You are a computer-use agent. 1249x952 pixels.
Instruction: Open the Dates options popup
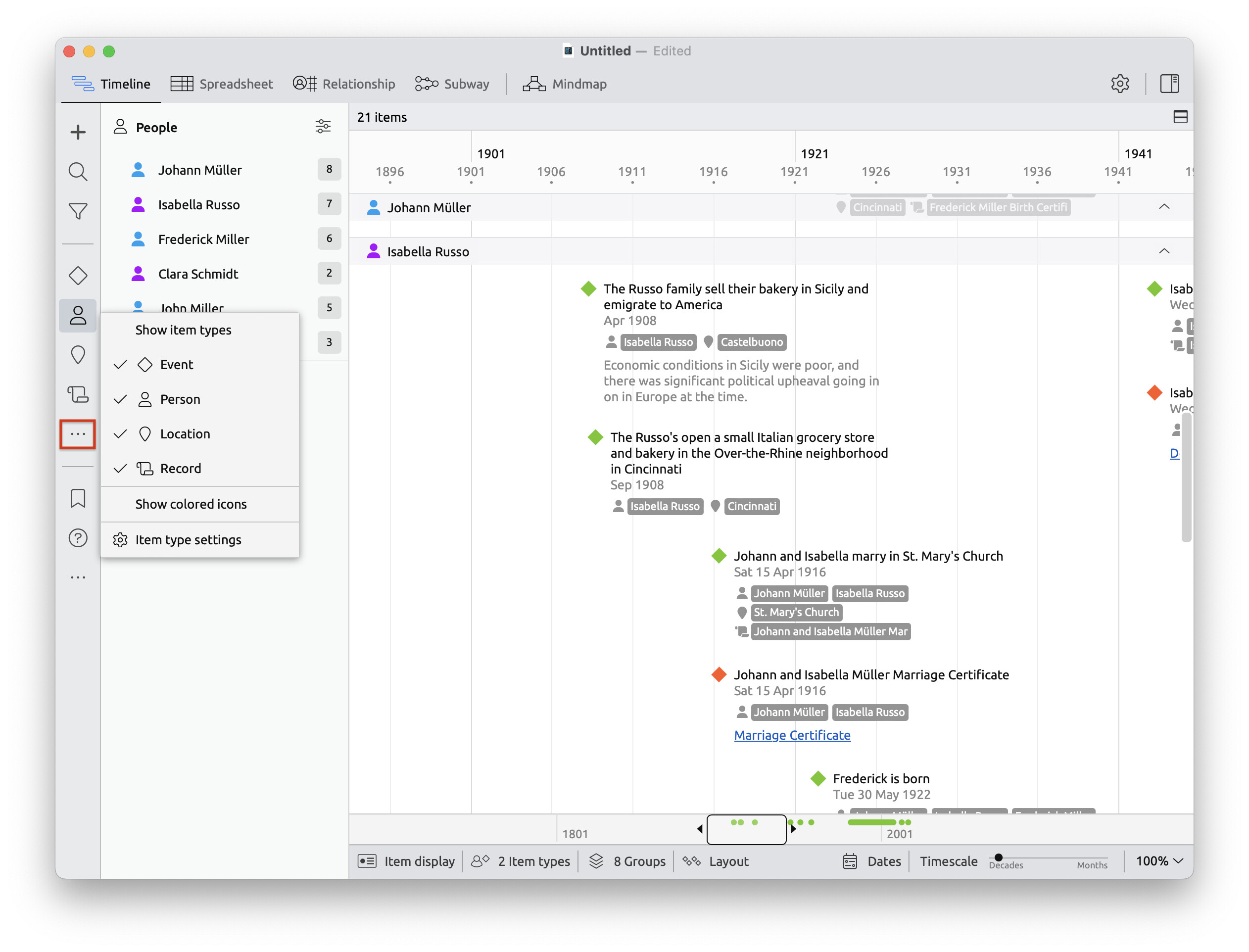click(871, 861)
